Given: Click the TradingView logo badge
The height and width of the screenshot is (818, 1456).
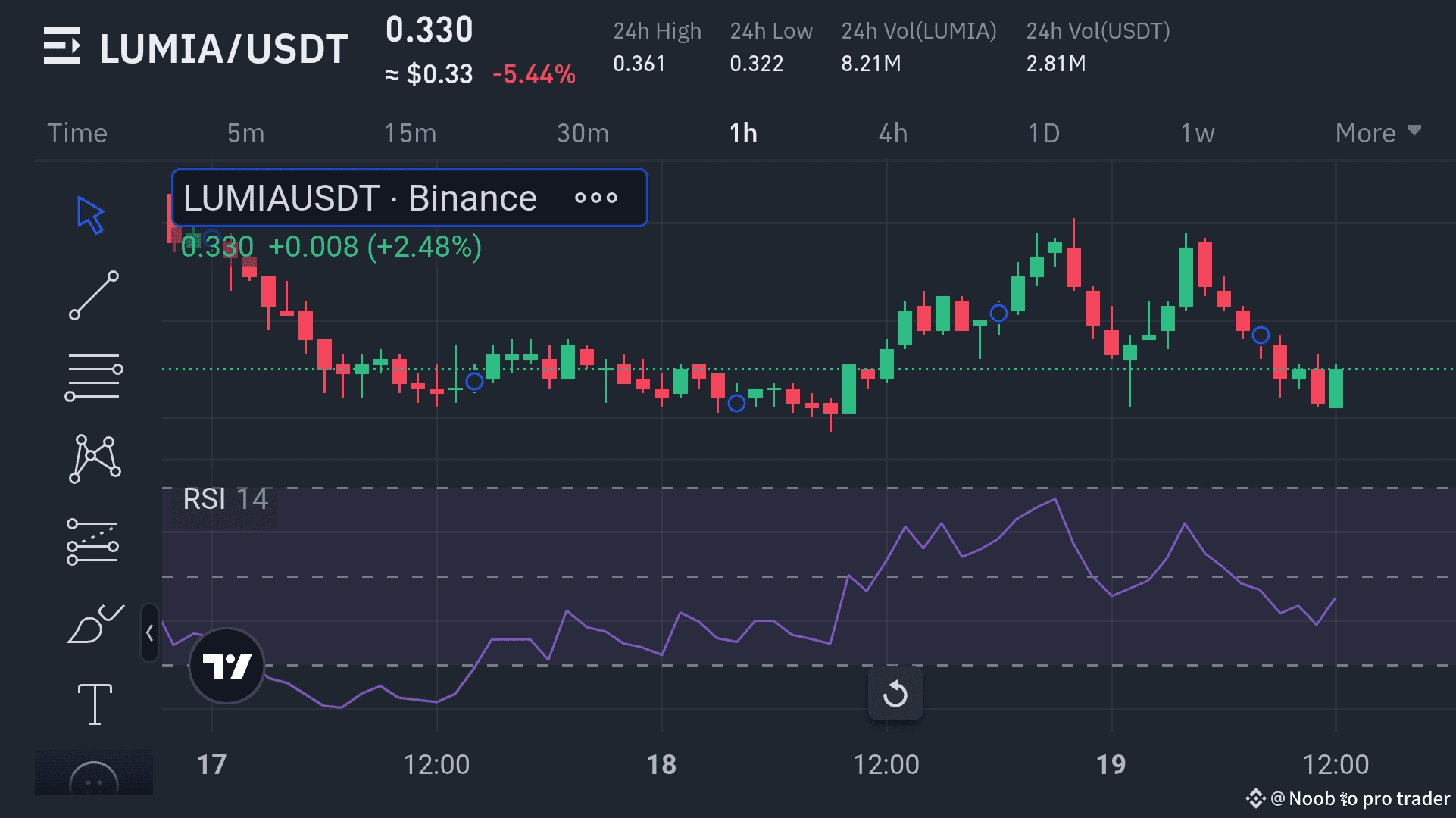Looking at the screenshot, I should tap(227, 666).
